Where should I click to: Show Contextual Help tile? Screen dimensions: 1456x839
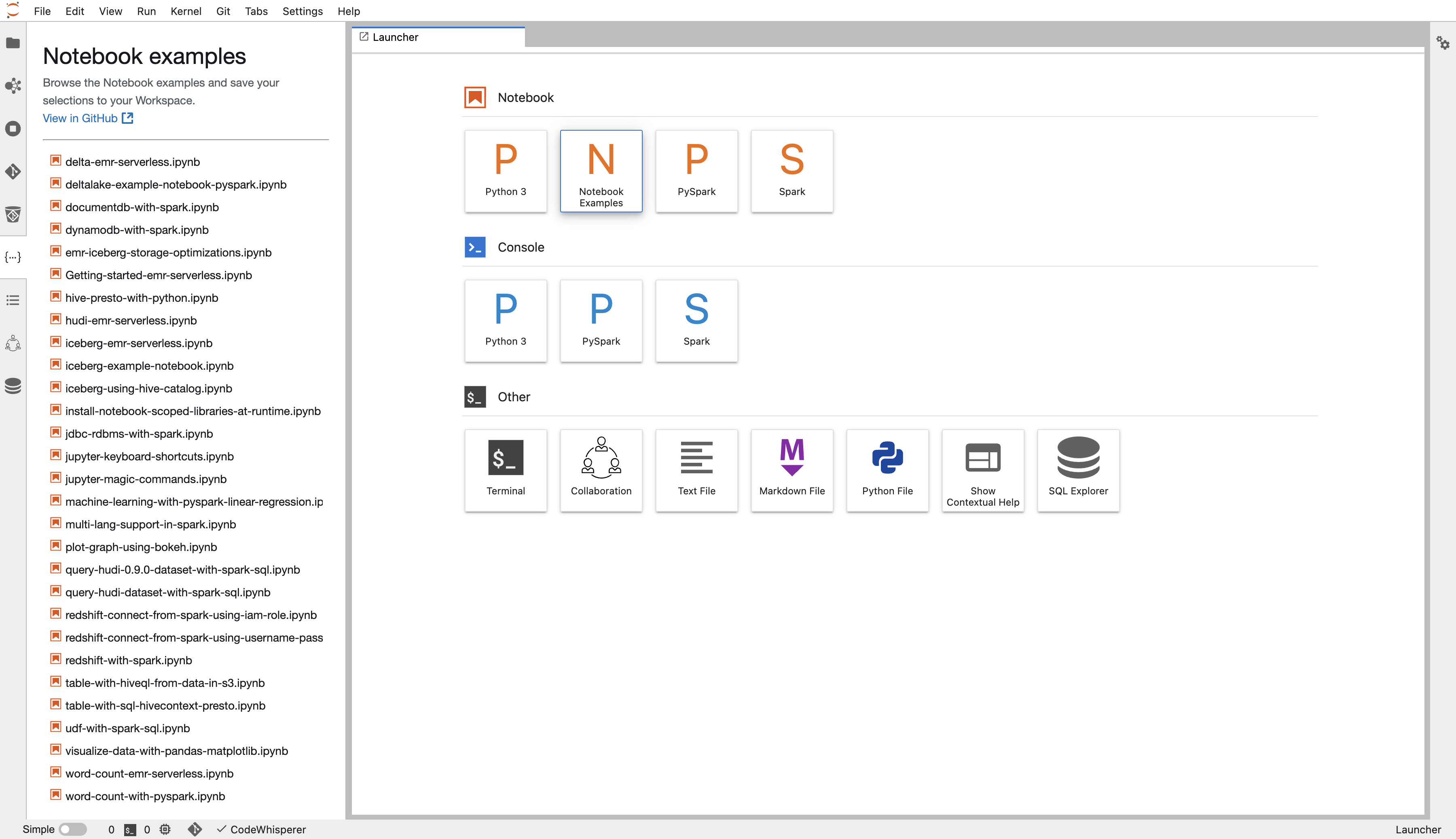coord(982,470)
